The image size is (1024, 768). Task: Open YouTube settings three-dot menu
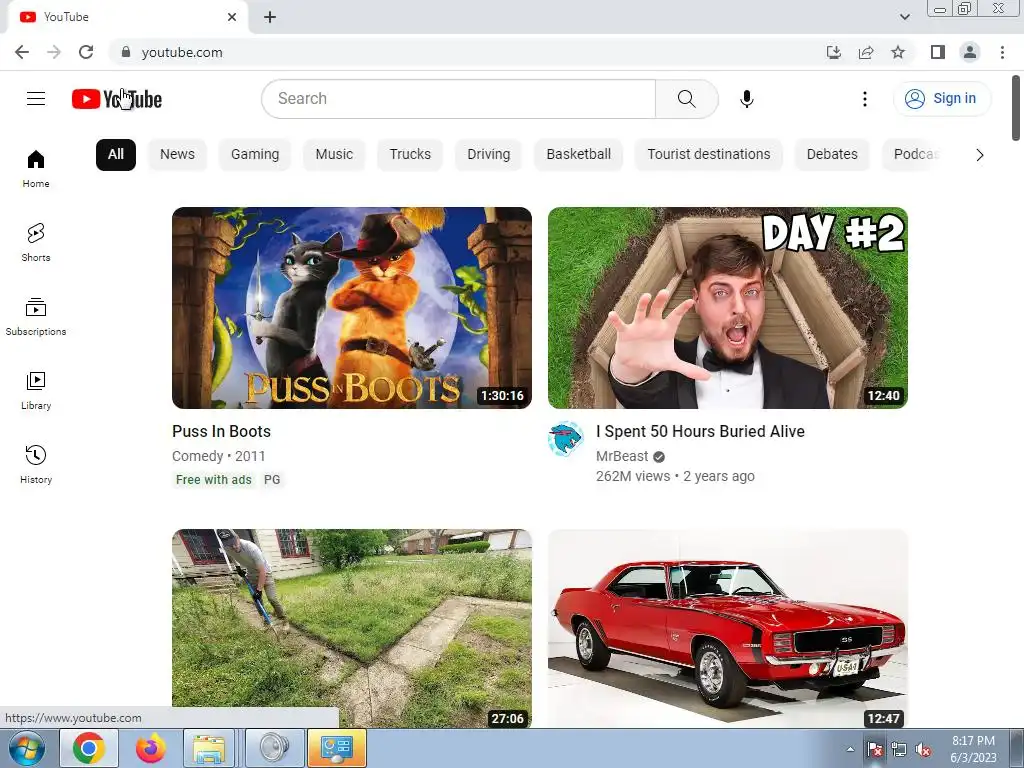point(865,99)
